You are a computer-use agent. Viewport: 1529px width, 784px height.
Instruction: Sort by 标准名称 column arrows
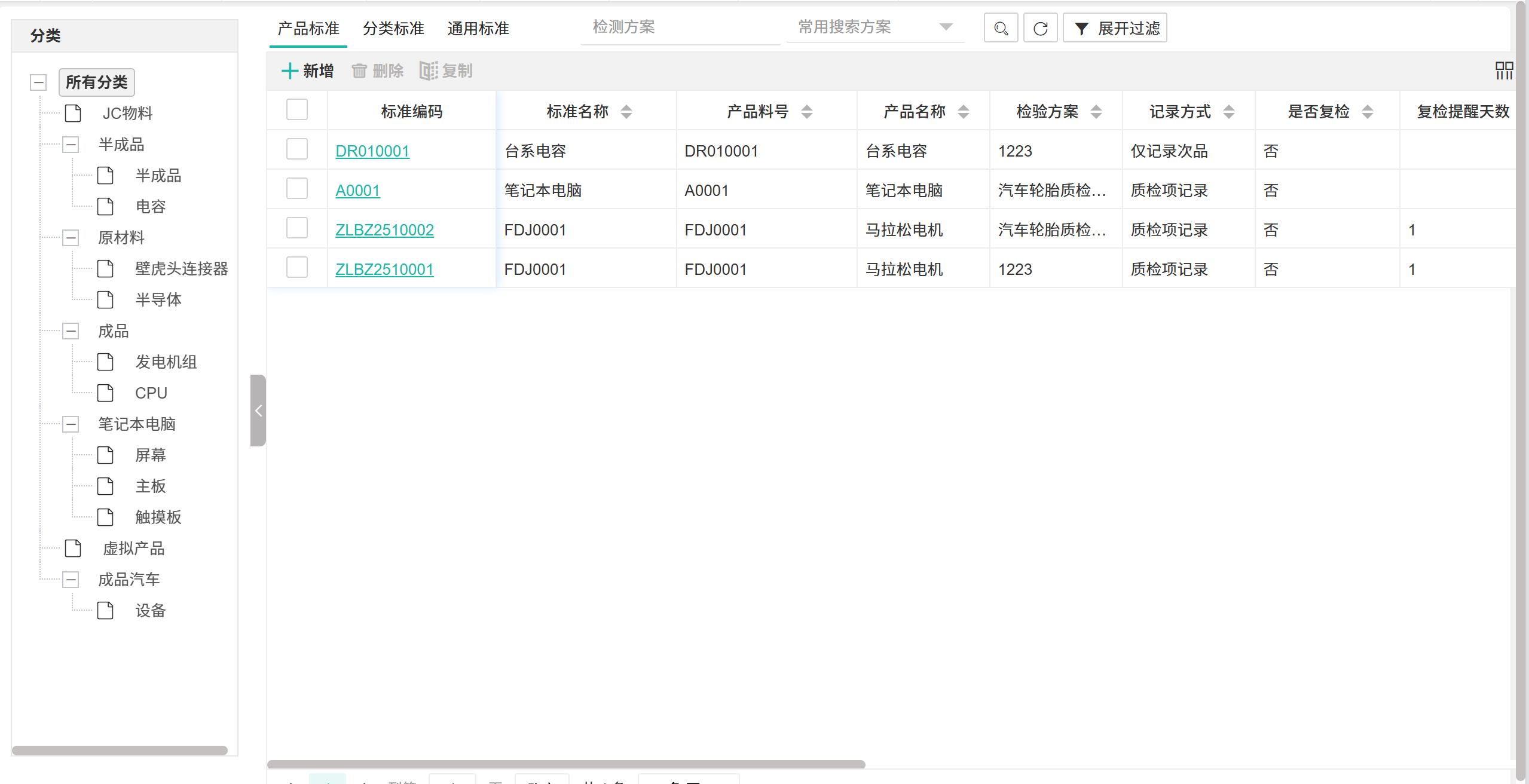coord(626,112)
